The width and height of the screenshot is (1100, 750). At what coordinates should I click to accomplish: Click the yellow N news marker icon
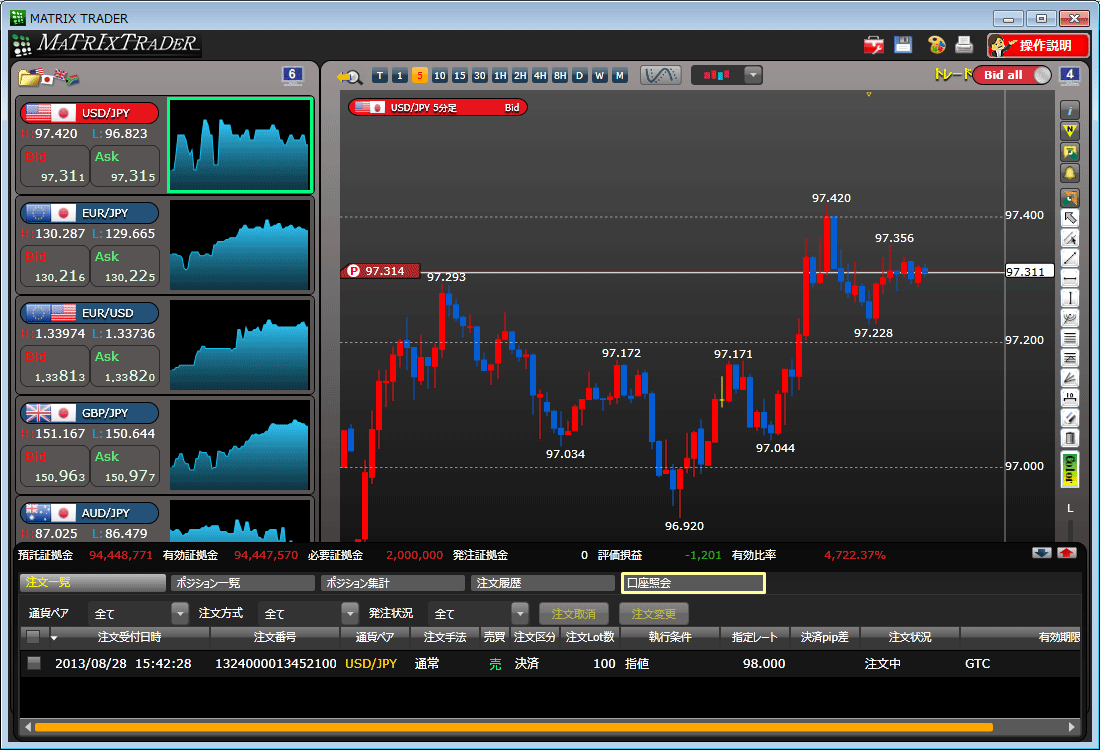coord(1069,130)
